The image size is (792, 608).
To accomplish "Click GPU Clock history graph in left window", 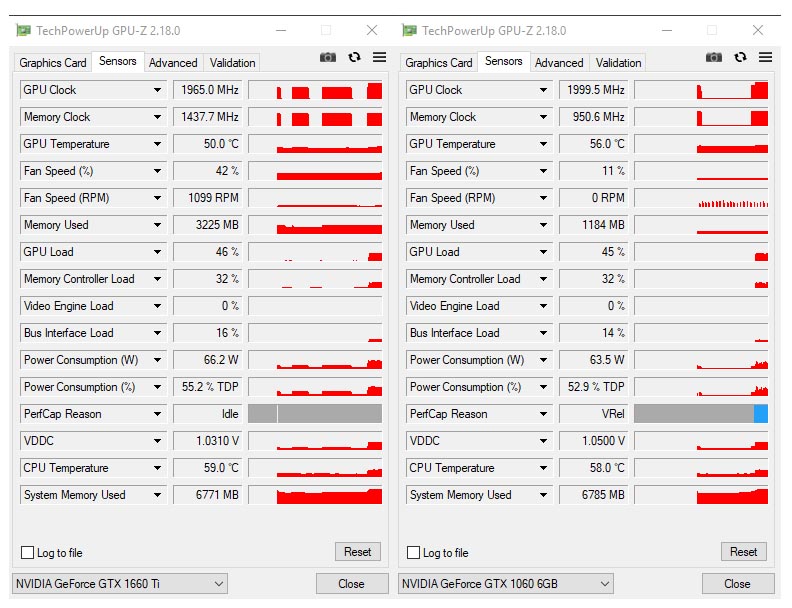I will click(315, 90).
